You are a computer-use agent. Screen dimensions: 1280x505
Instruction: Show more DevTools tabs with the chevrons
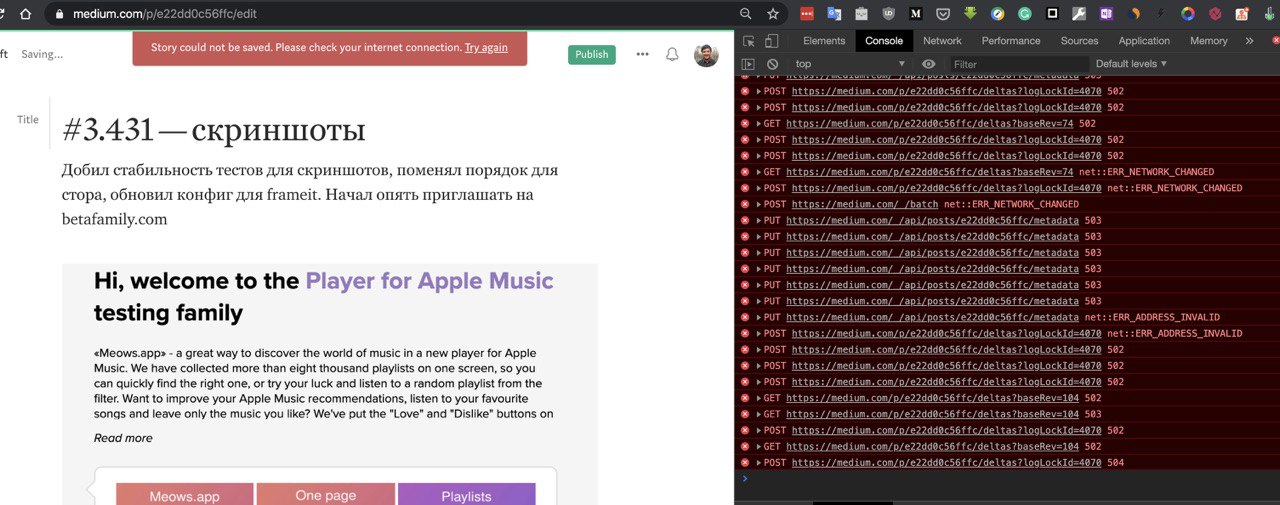(1249, 41)
